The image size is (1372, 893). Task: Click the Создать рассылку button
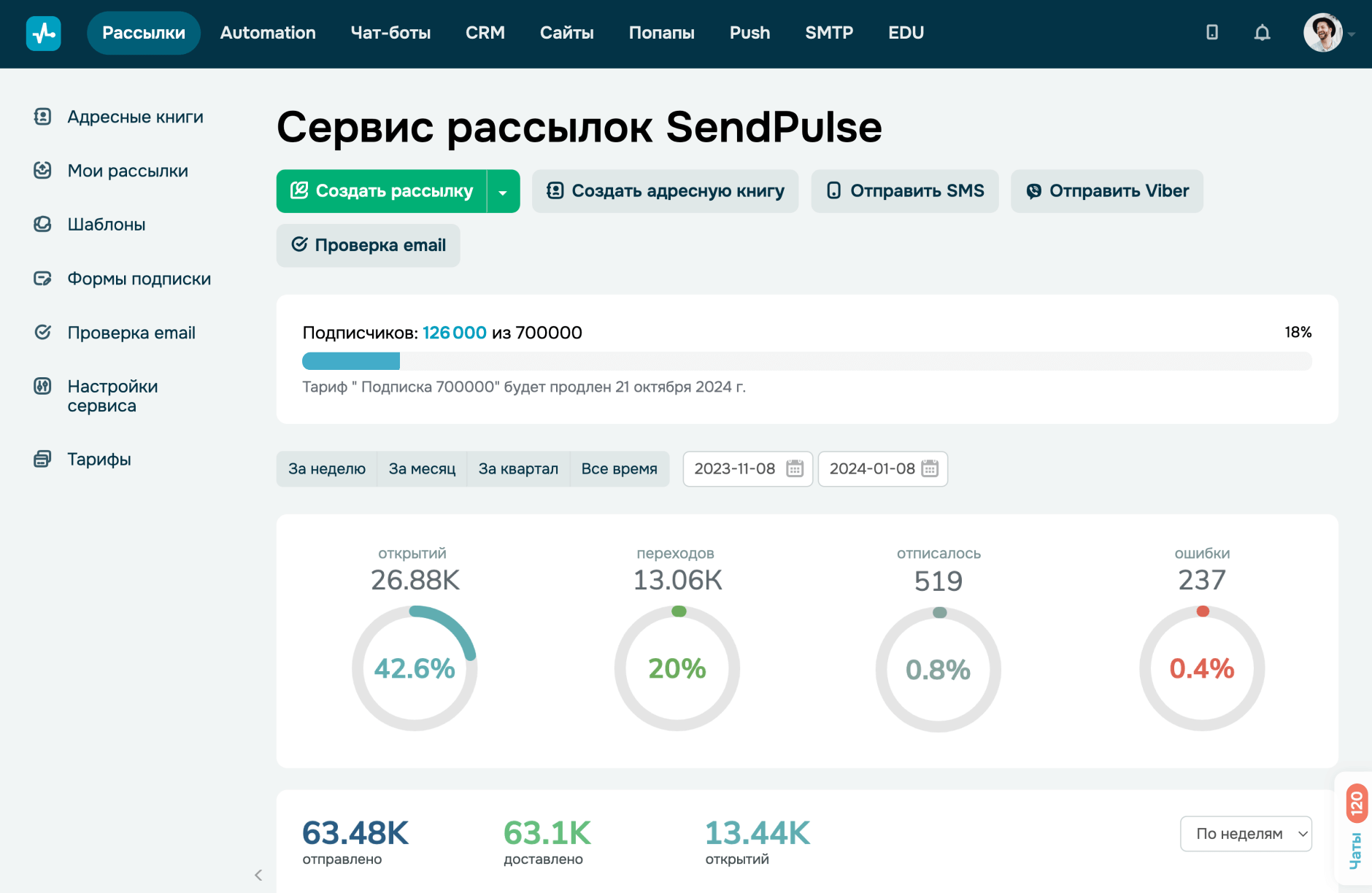[x=382, y=192]
